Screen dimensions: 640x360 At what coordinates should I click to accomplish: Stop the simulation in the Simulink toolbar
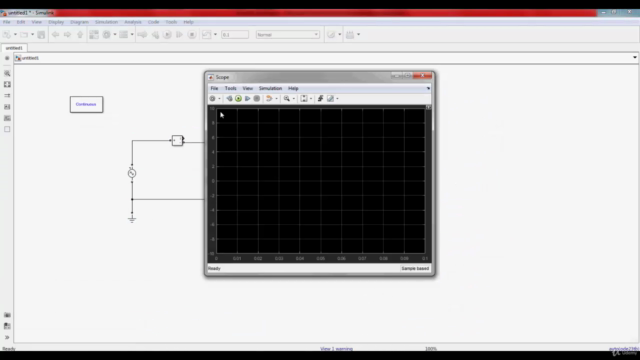coord(192,35)
